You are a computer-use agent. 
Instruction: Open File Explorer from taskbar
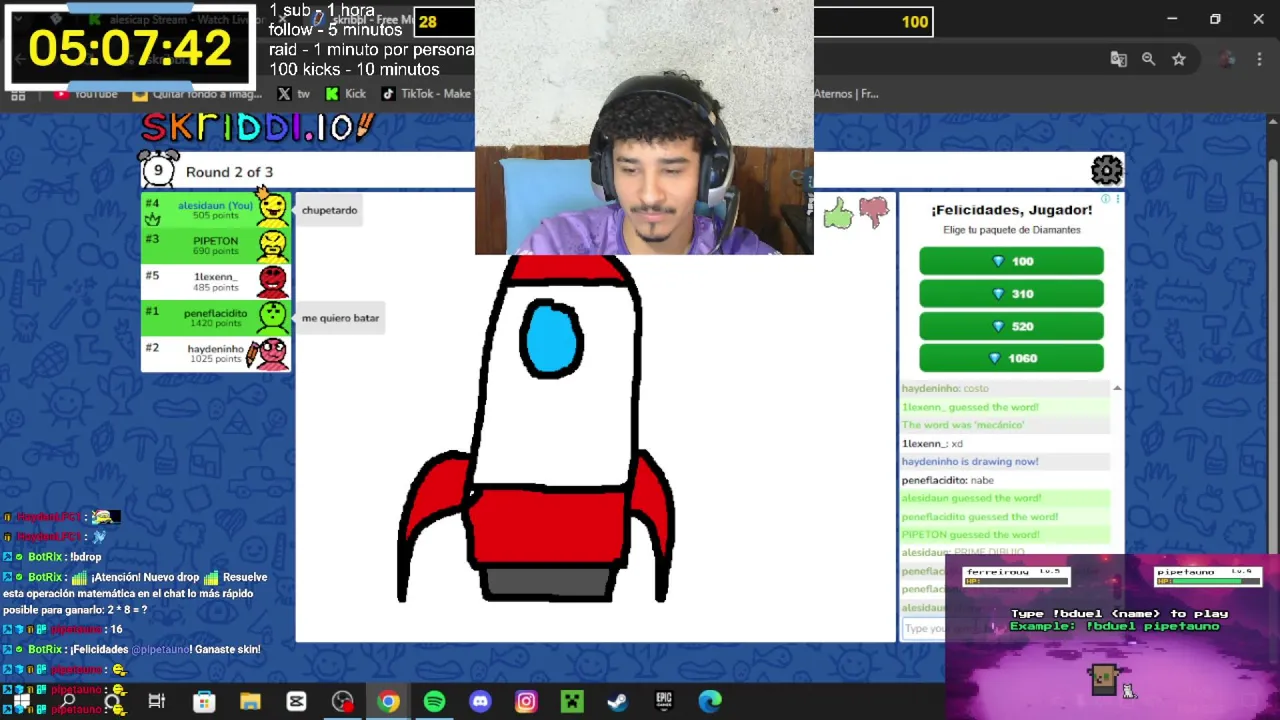250,701
